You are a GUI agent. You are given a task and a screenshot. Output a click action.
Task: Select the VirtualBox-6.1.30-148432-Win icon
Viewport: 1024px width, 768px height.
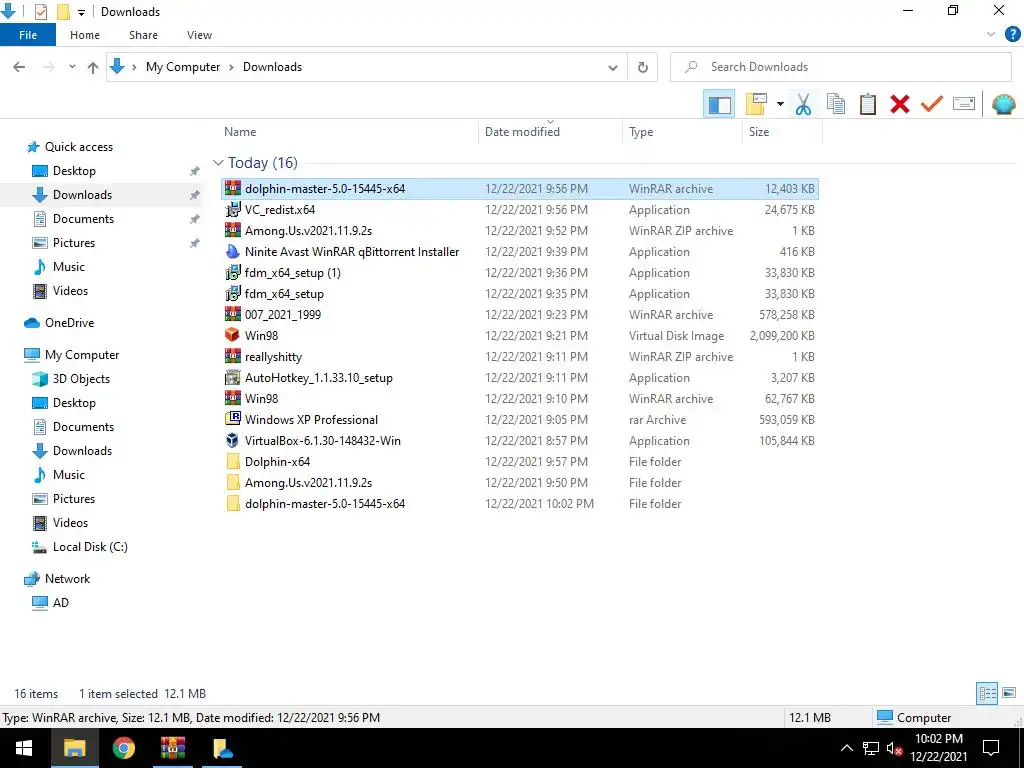[232, 440]
